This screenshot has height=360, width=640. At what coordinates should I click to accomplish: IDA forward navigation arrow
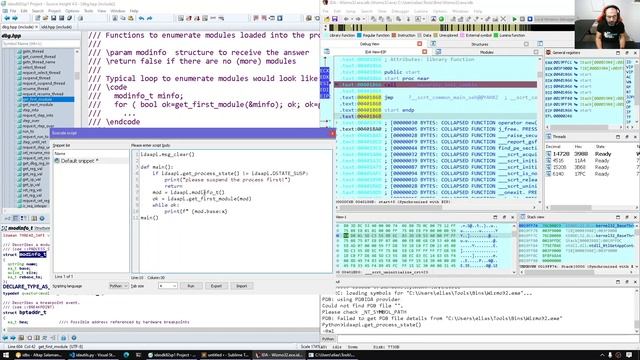[358, 19]
